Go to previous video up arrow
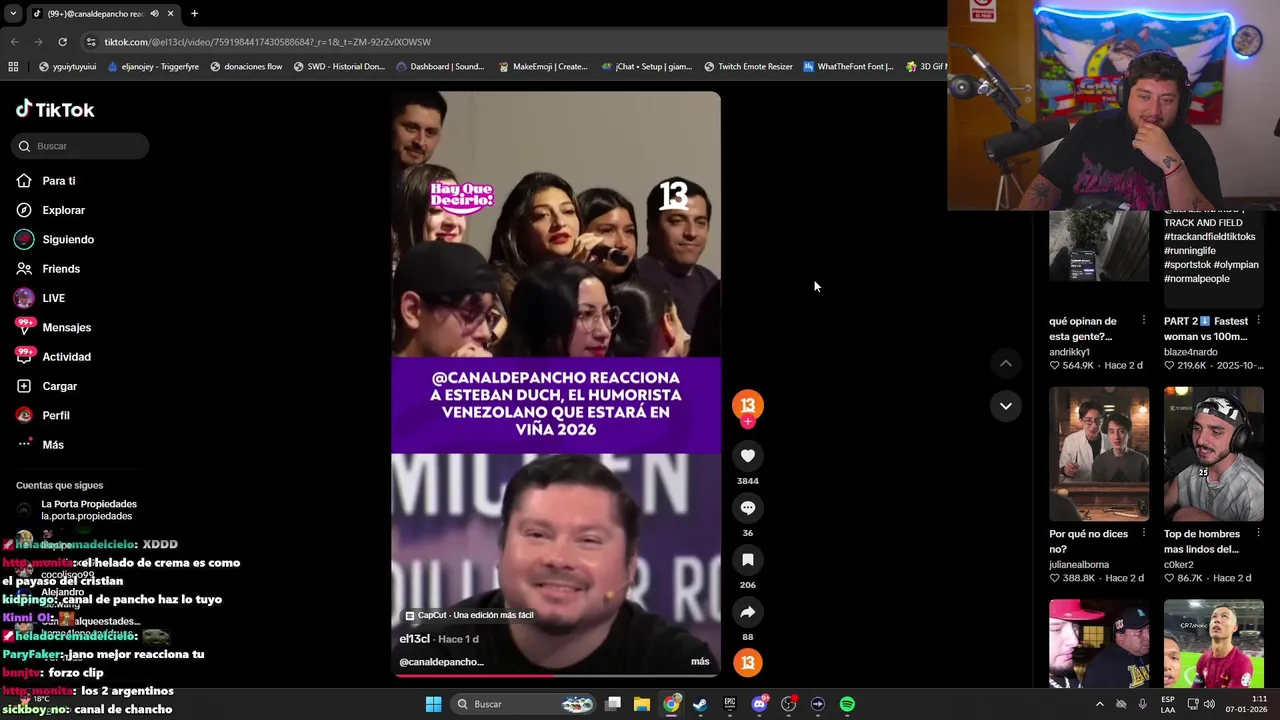Viewport: 1280px width, 720px height. point(1005,364)
